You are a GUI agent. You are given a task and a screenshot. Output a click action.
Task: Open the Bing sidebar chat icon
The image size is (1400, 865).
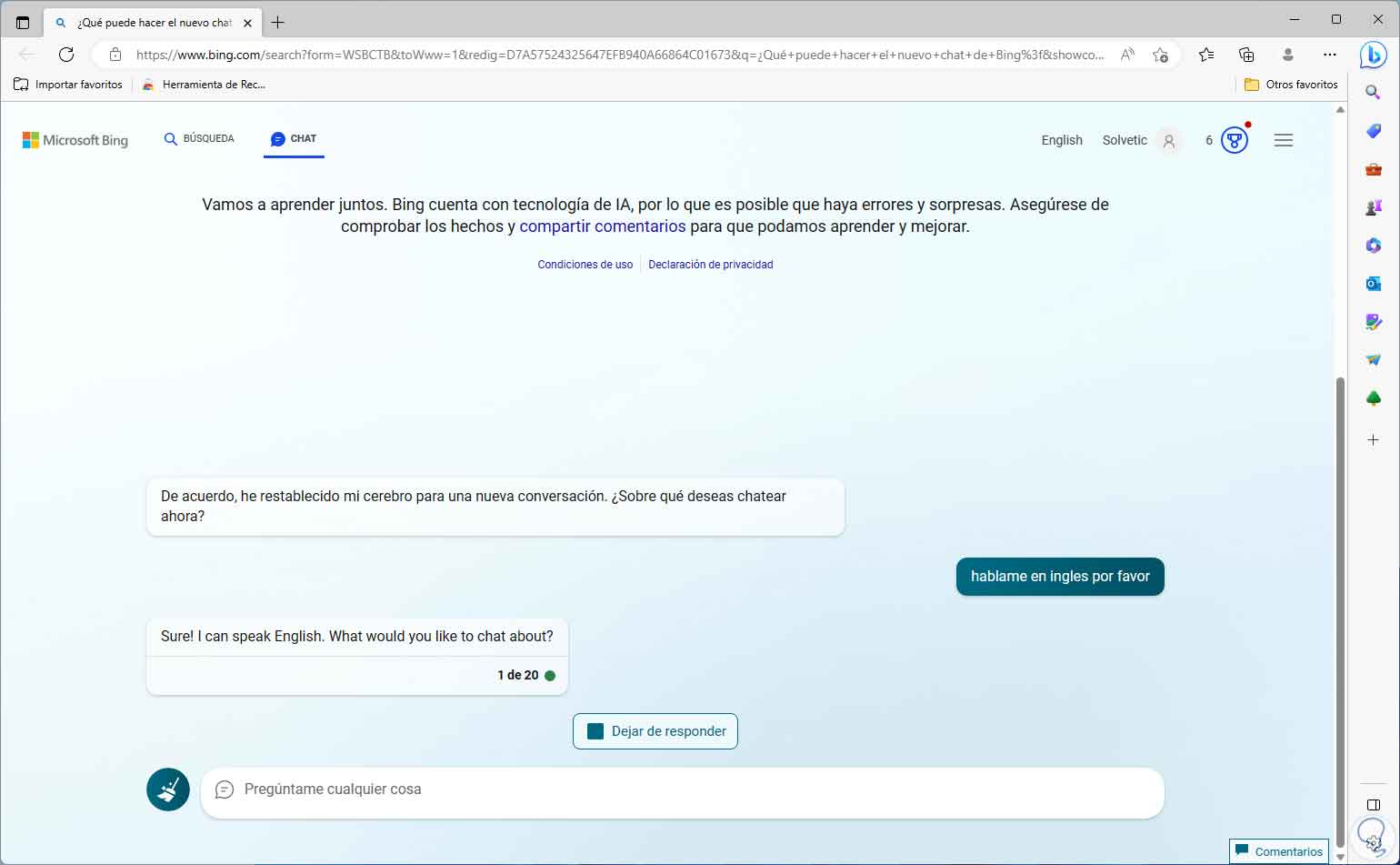pos(1373,55)
